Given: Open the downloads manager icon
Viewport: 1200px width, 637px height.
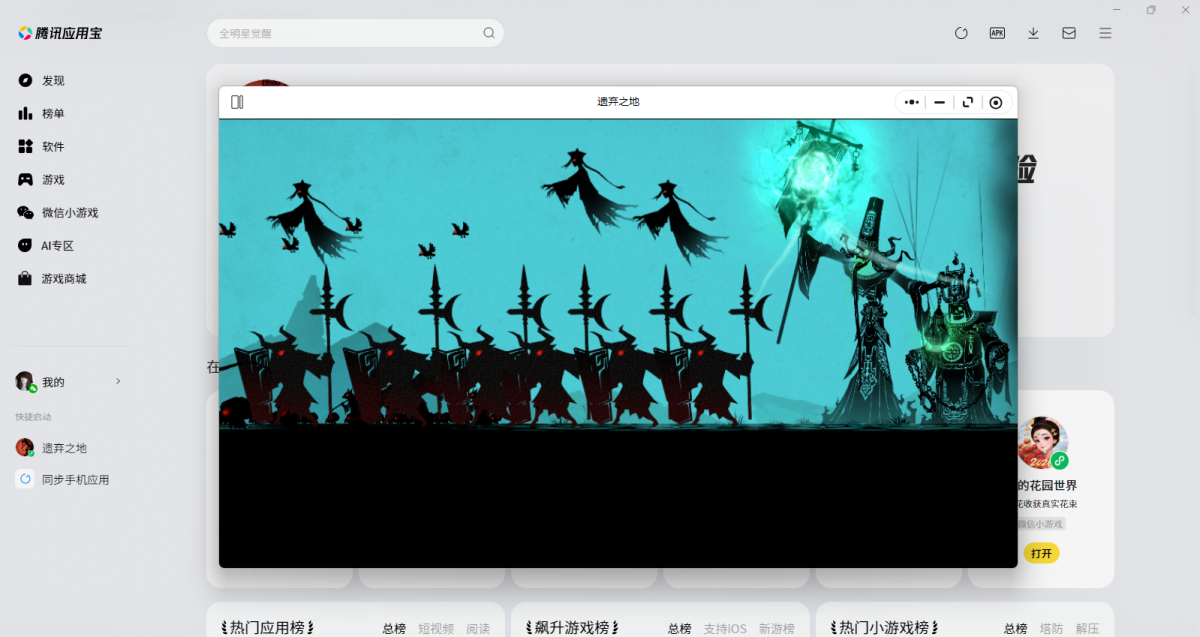Looking at the screenshot, I should pos(1033,33).
